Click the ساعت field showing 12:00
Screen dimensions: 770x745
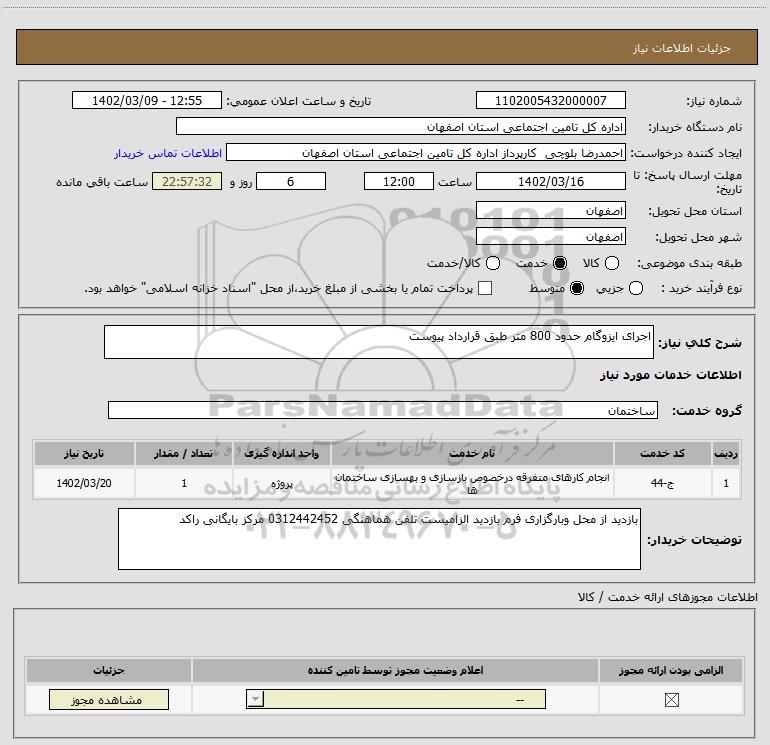[399, 181]
